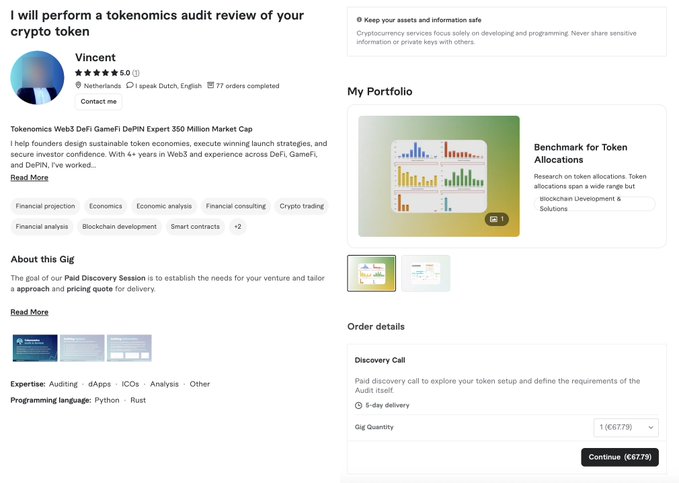This screenshot has width=679, height=483.
Task: Open the Benchmark for Token Allocations image
Action: click(x=438, y=176)
